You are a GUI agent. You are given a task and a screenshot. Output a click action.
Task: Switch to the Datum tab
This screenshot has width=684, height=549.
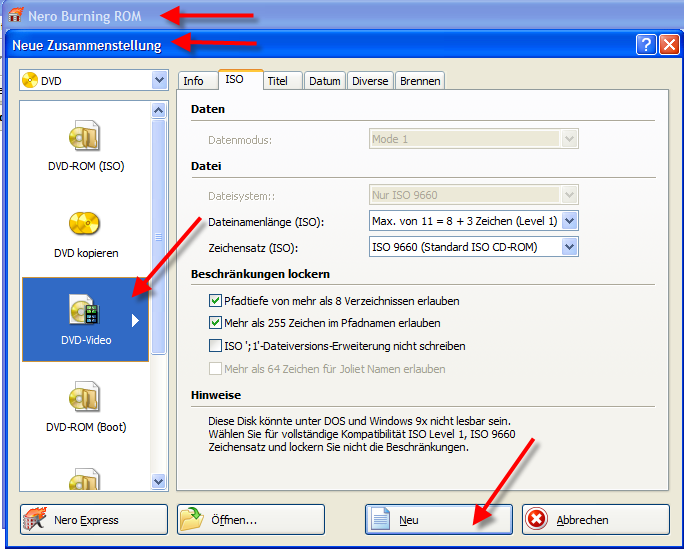(325, 81)
